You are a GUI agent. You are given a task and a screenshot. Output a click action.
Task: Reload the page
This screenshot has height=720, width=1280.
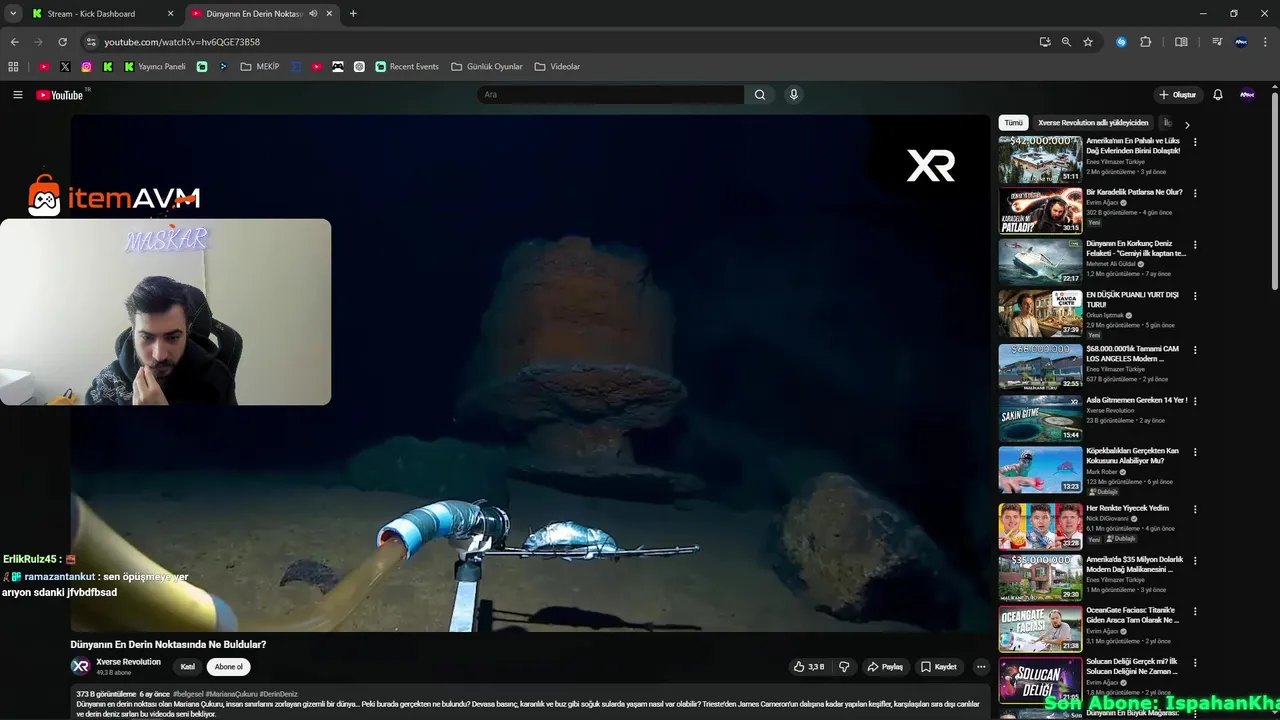[x=62, y=42]
